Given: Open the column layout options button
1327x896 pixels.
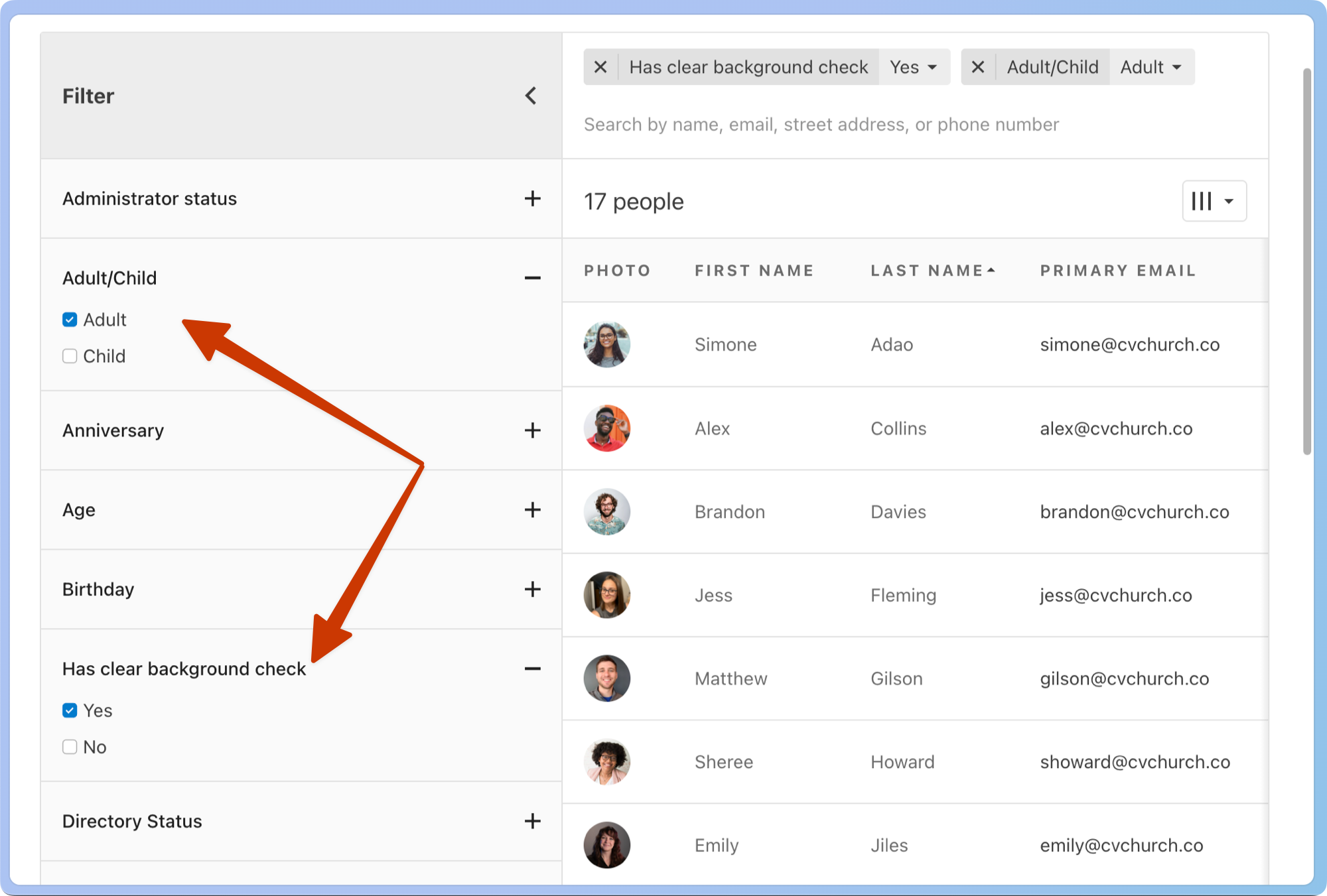Looking at the screenshot, I should (x=1214, y=201).
